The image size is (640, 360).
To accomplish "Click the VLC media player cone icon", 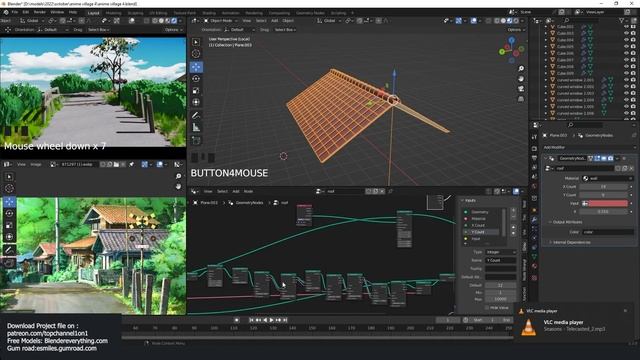I will [529, 328].
